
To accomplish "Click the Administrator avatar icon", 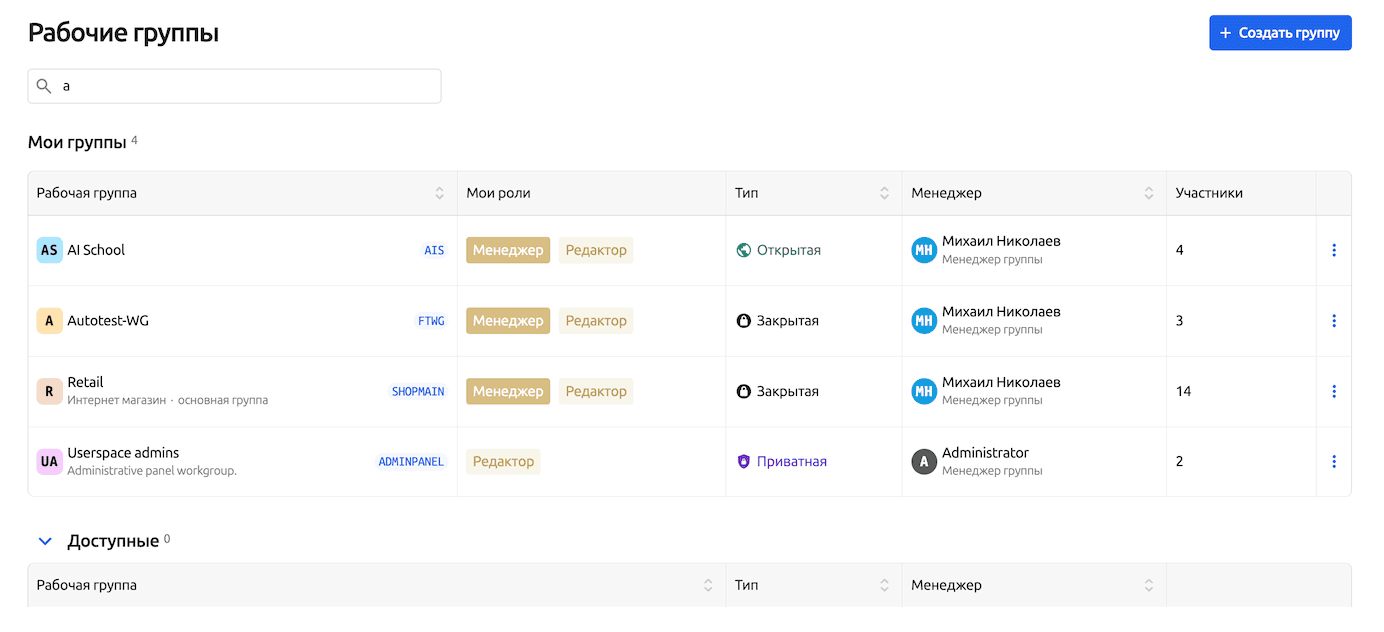I will tap(924, 461).
